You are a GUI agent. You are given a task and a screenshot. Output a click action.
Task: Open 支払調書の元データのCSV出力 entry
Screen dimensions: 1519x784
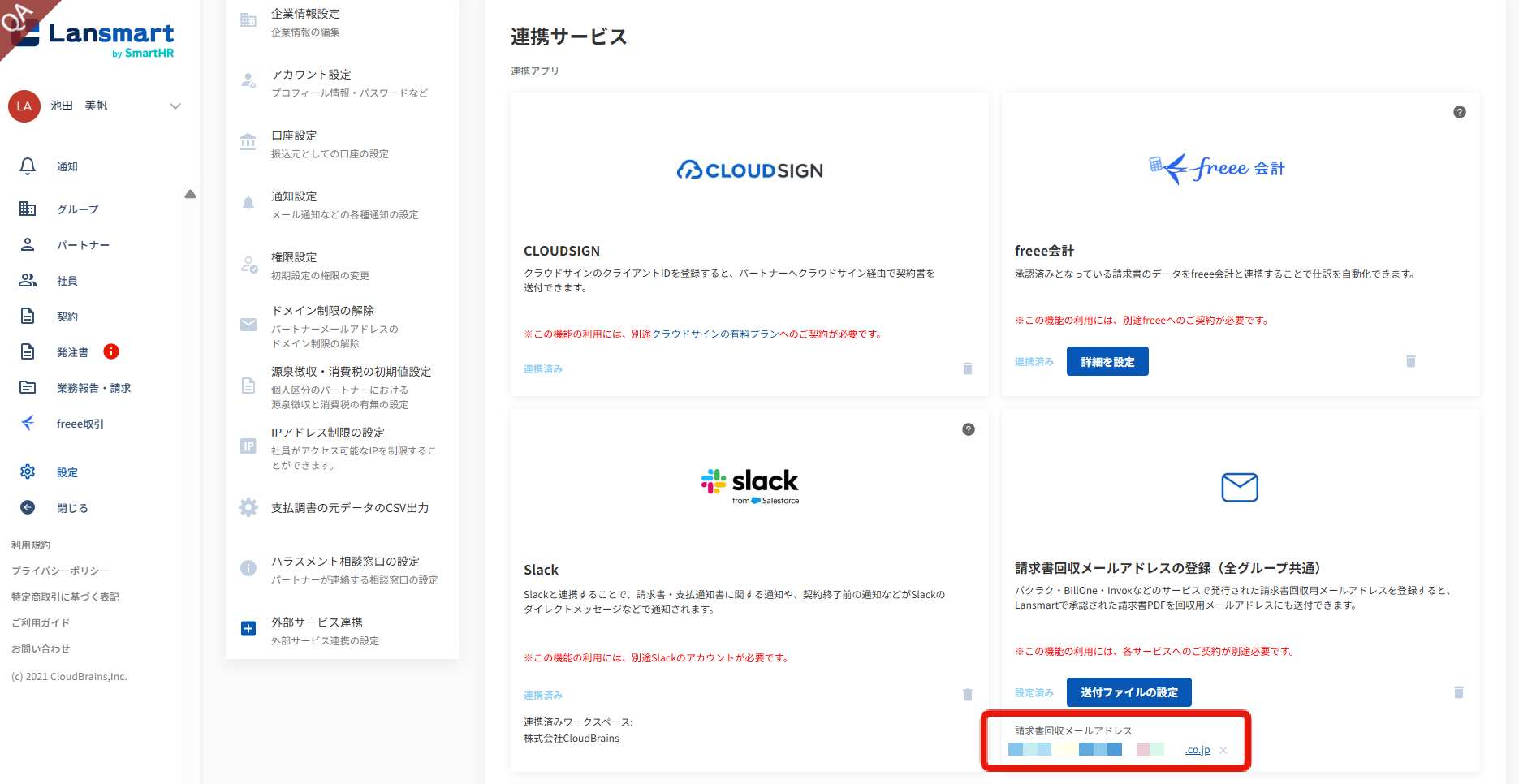350,508
